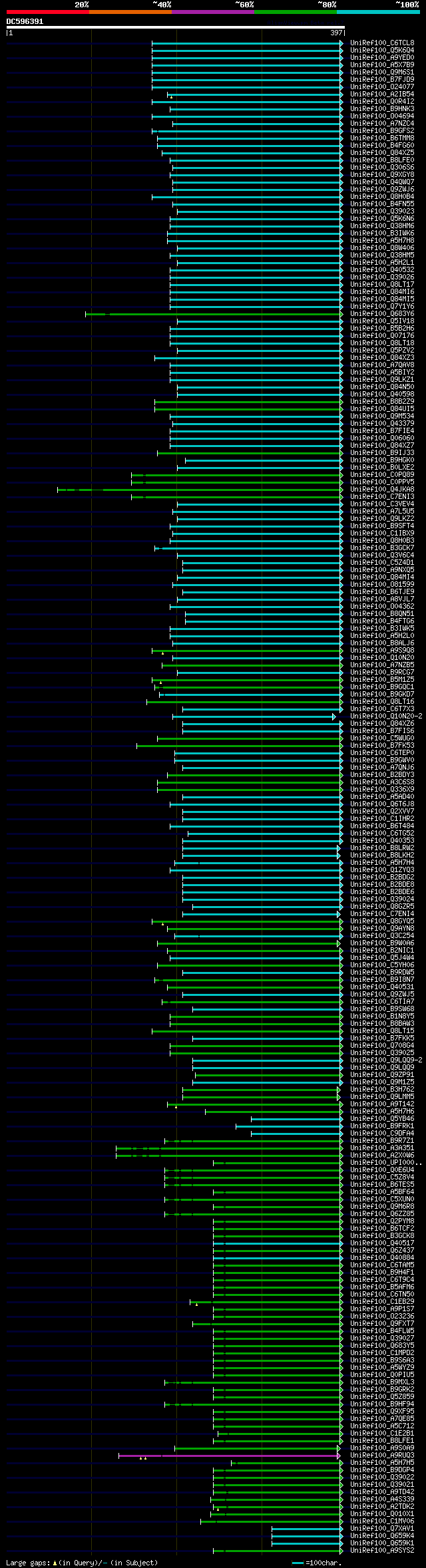Screen dimensions: 426x1568
Task: Select hit UniRef100_Q39024
Action: (382, 899)
